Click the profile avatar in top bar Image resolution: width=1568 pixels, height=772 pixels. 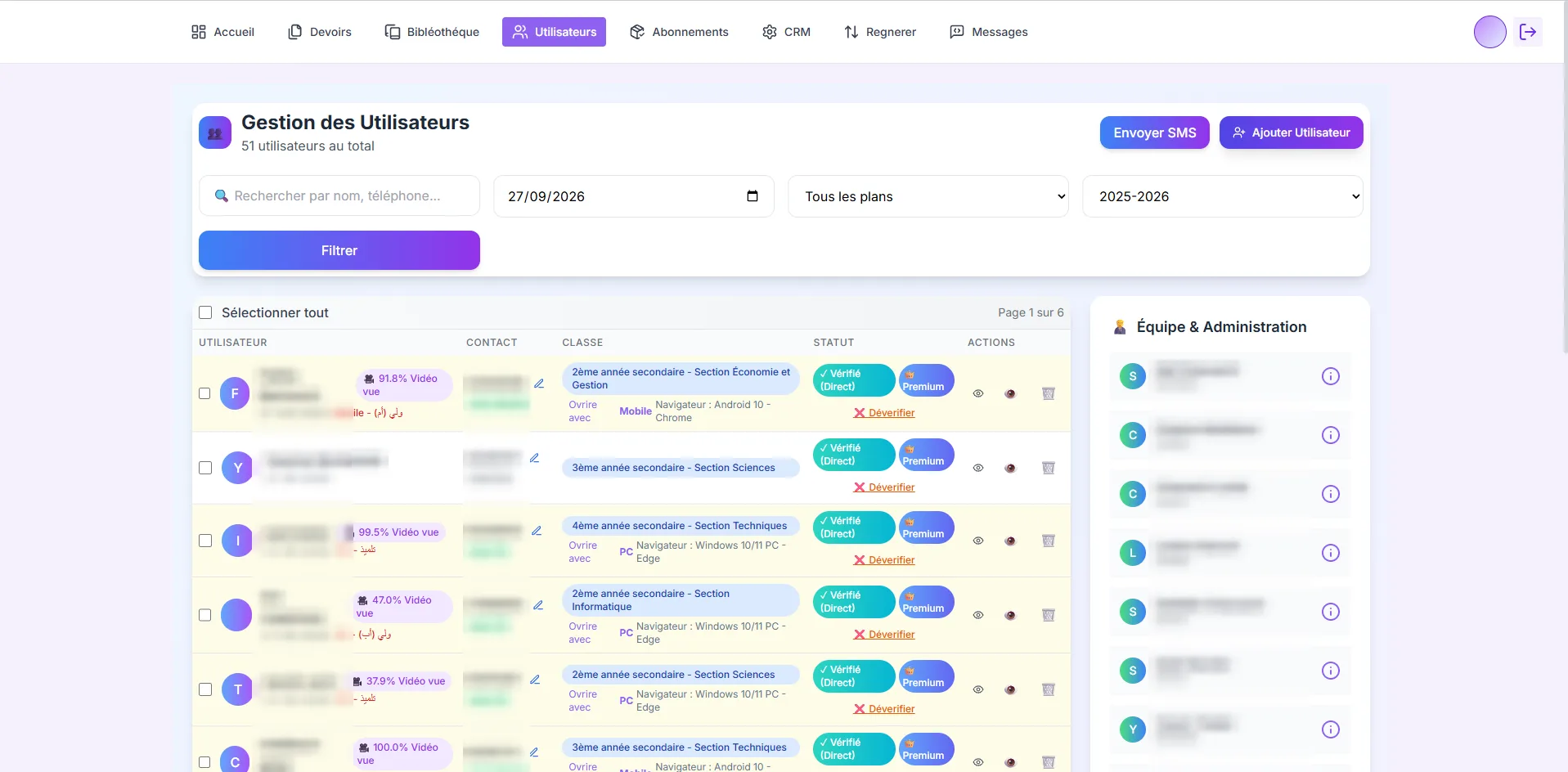[1489, 32]
